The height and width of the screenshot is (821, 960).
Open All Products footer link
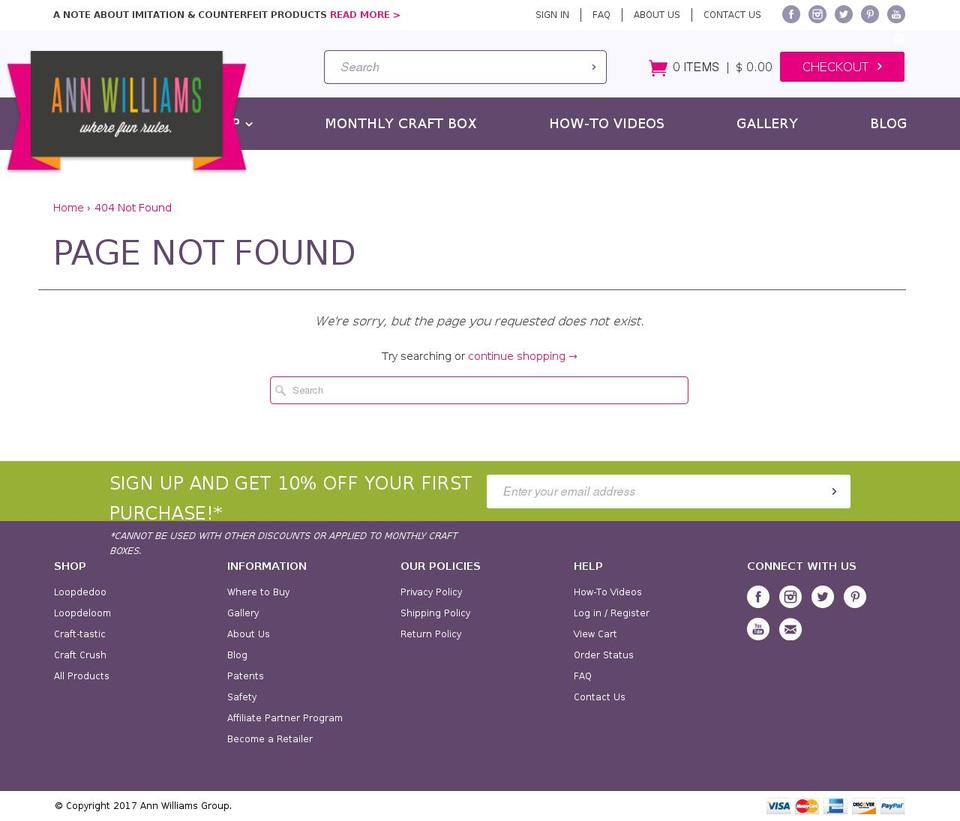click(81, 676)
